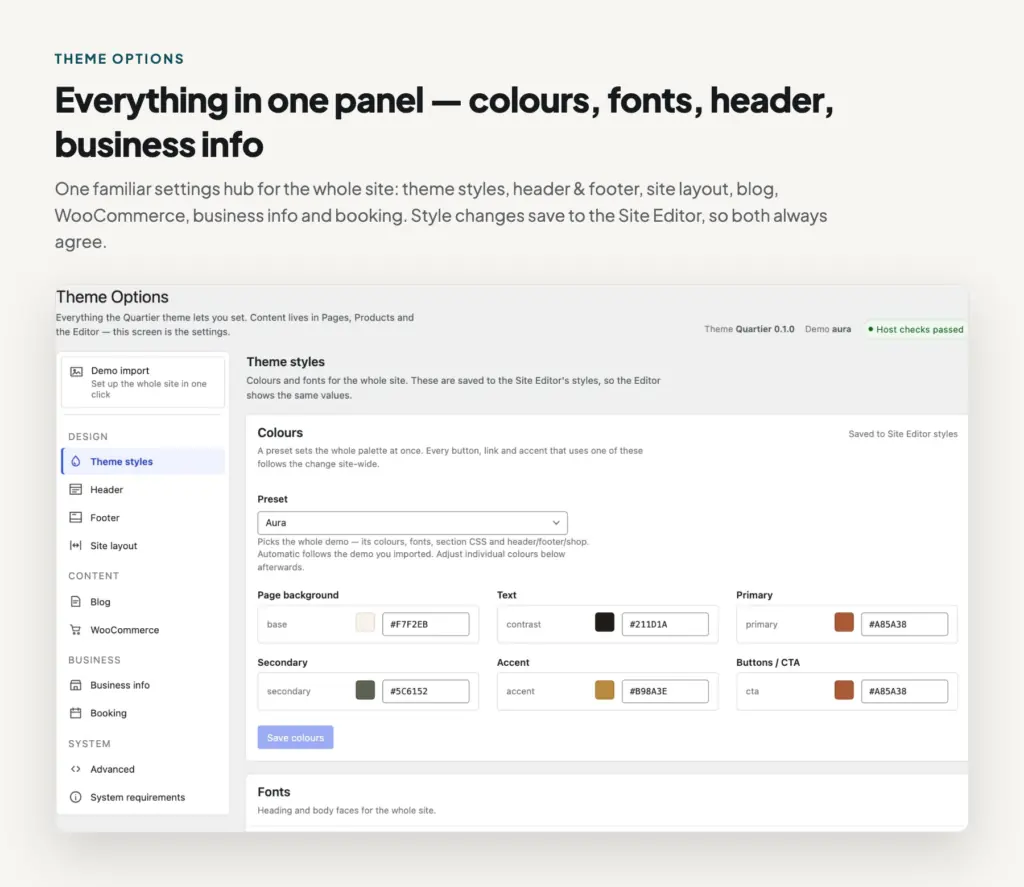Image resolution: width=1024 pixels, height=887 pixels.
Task: Expand the Aura preset dropdown
Action: [x=412, y=523]
